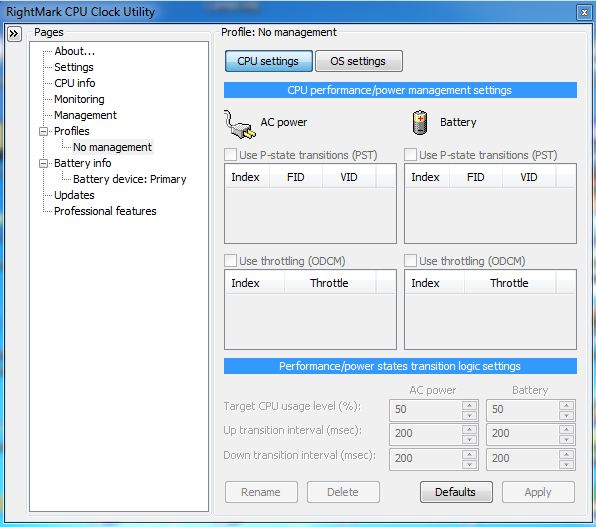The image size is (596, 527).
Task: Click Throttle column header in Battery throttling table
Action: tap(510, 283)
